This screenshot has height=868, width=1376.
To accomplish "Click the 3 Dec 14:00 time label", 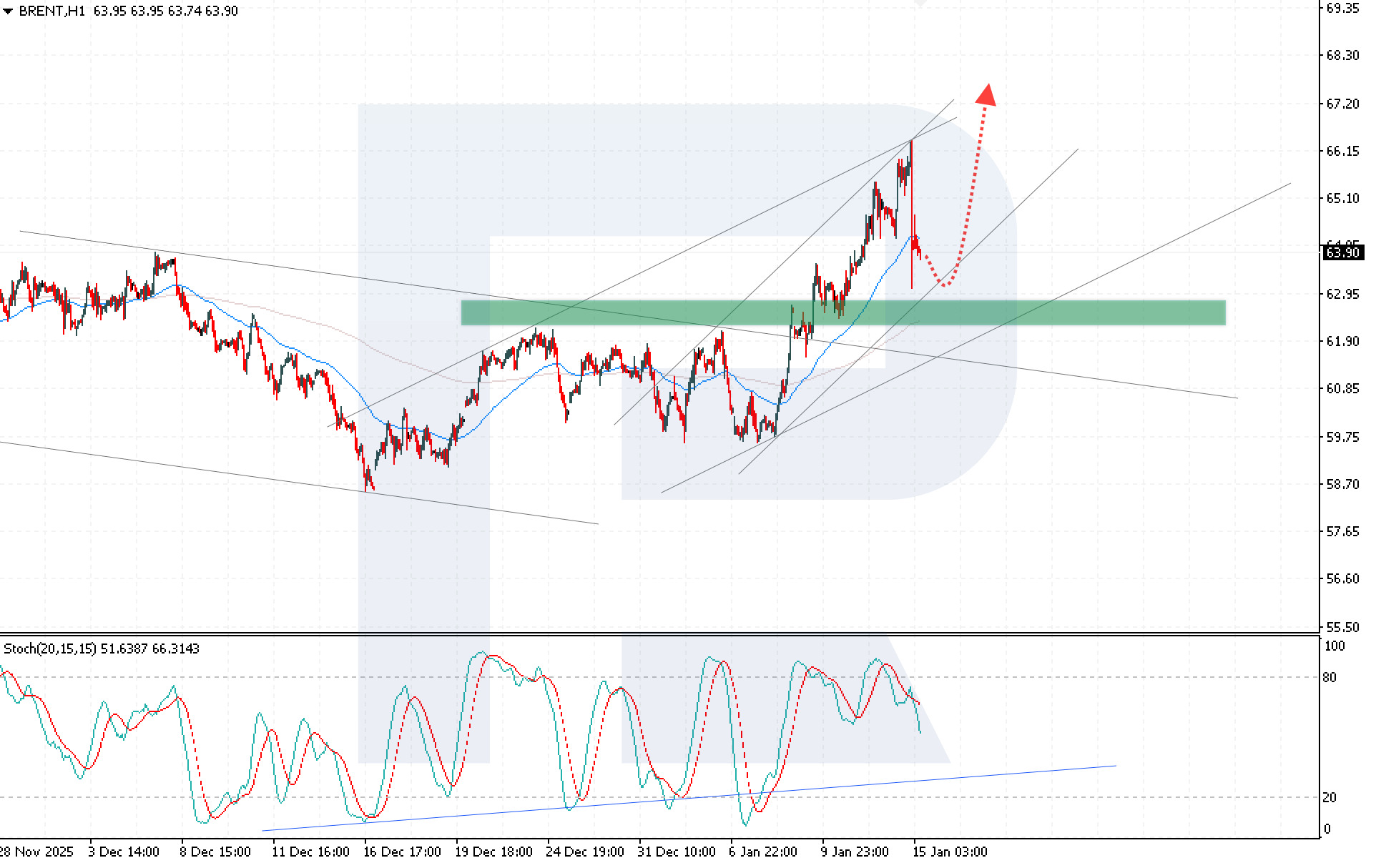I will pos(123,852).
